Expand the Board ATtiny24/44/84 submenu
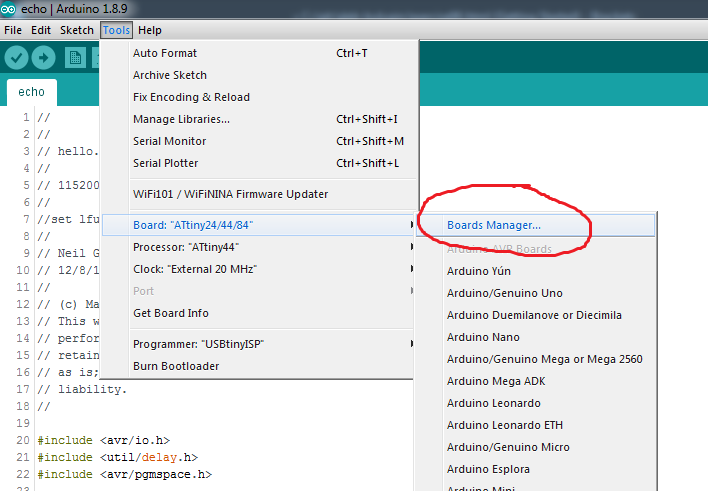 (x=258, y=225)
